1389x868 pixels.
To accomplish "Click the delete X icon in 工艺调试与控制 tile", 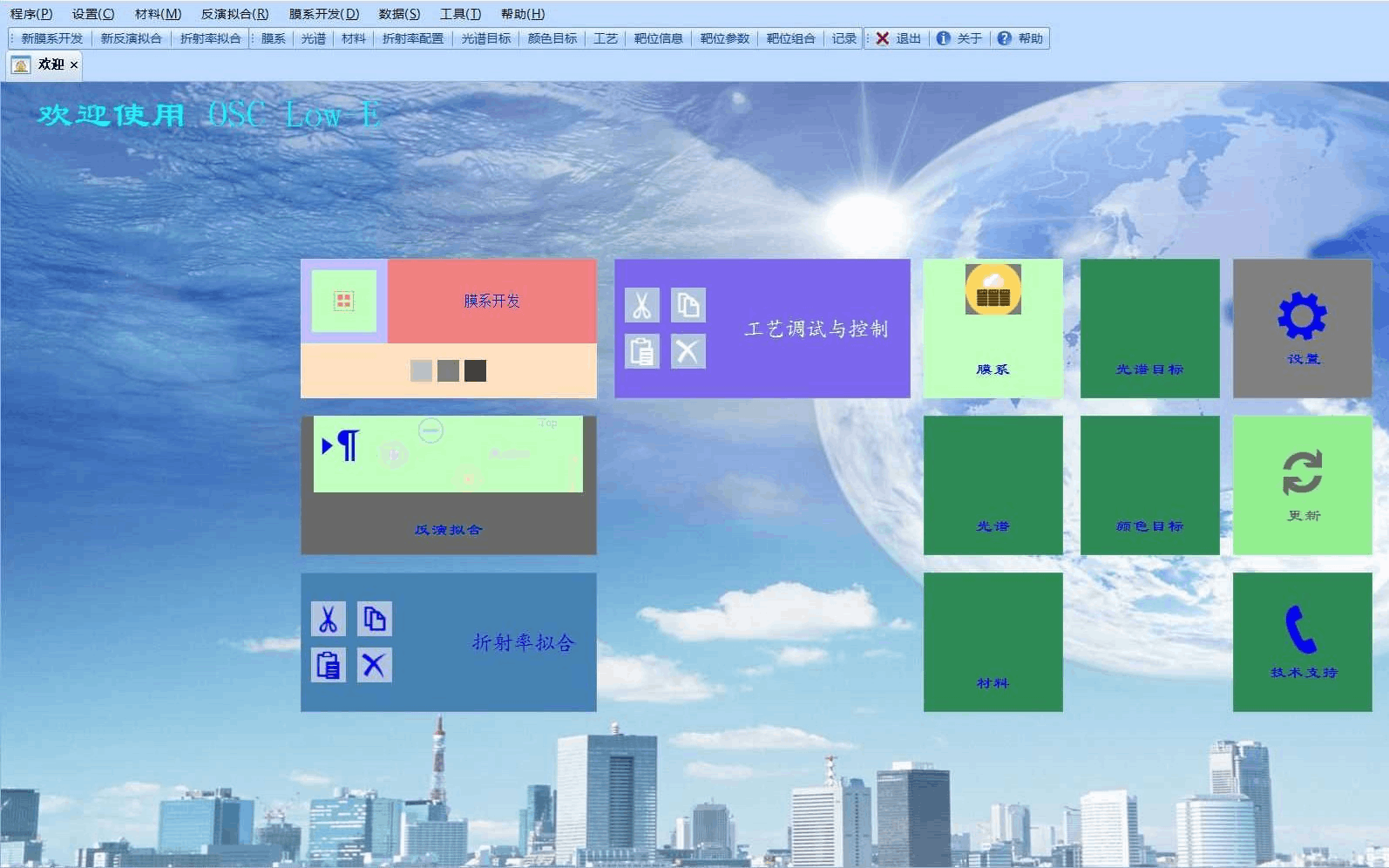I will tap(688, 351).
